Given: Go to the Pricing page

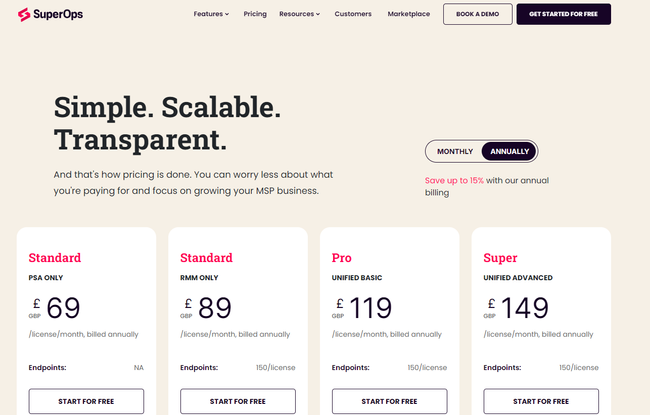Looking at the screenshot, I should pos(255,14).
